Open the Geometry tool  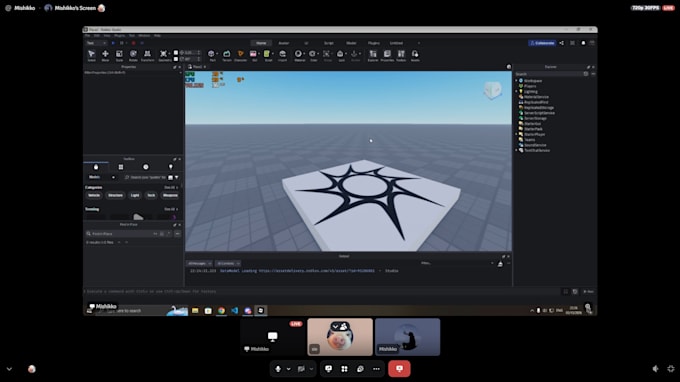tap(164, 55)
